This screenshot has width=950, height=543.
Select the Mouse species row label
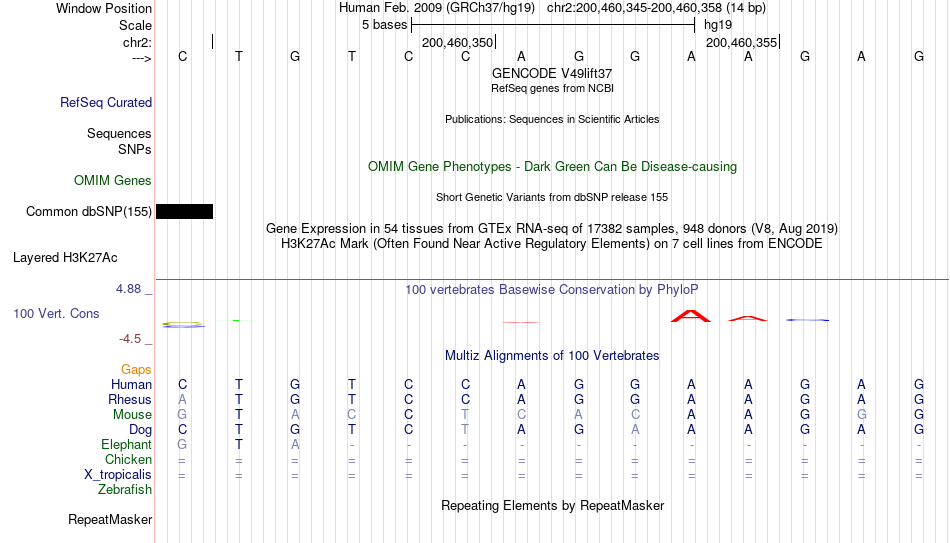coord(132,415)
